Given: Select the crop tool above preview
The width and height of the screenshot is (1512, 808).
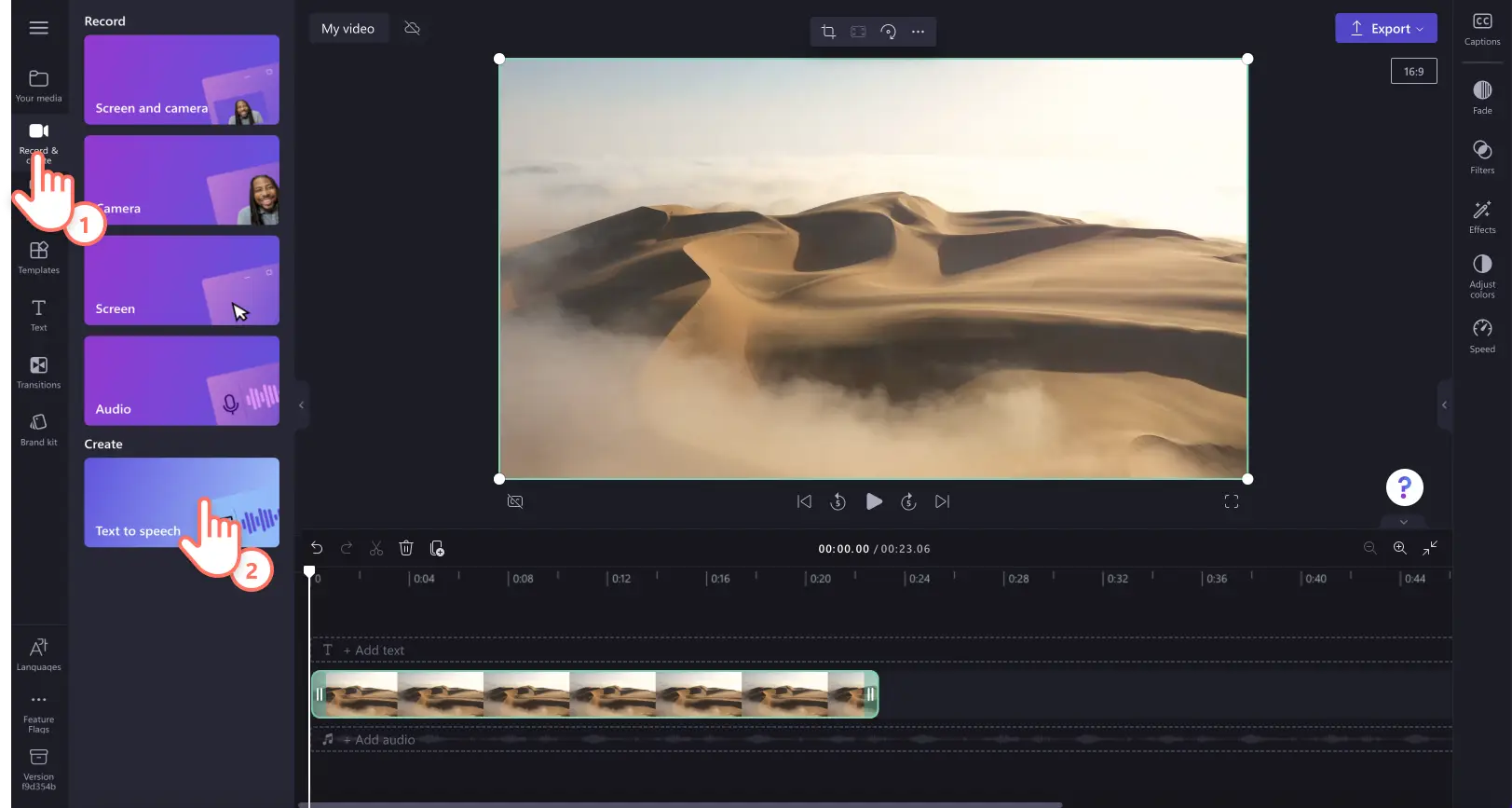Looking at the screenshot, I should (828, 32).
